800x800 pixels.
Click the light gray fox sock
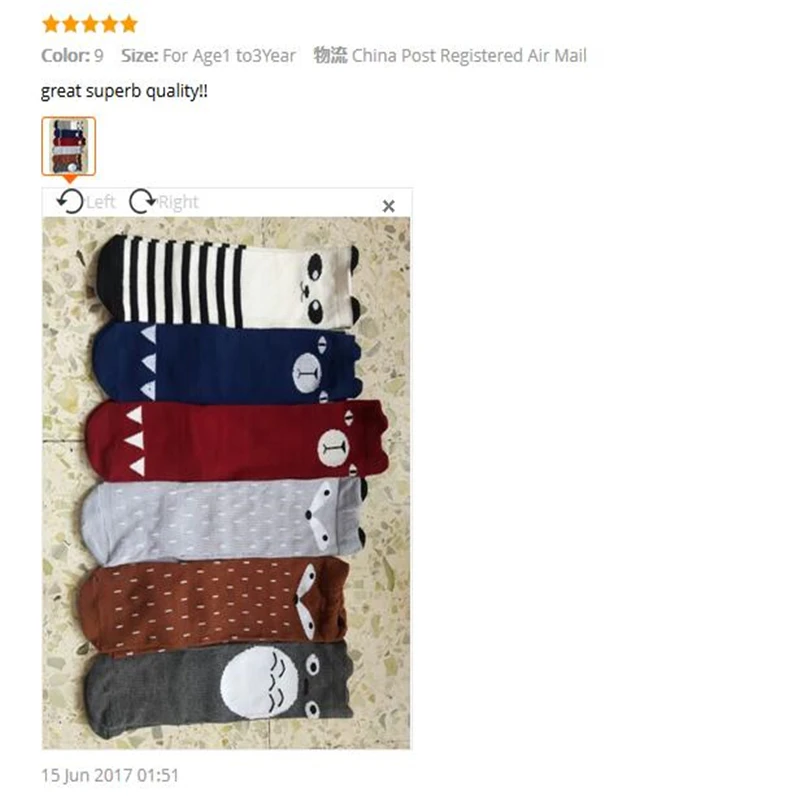(x=223, y=521)
